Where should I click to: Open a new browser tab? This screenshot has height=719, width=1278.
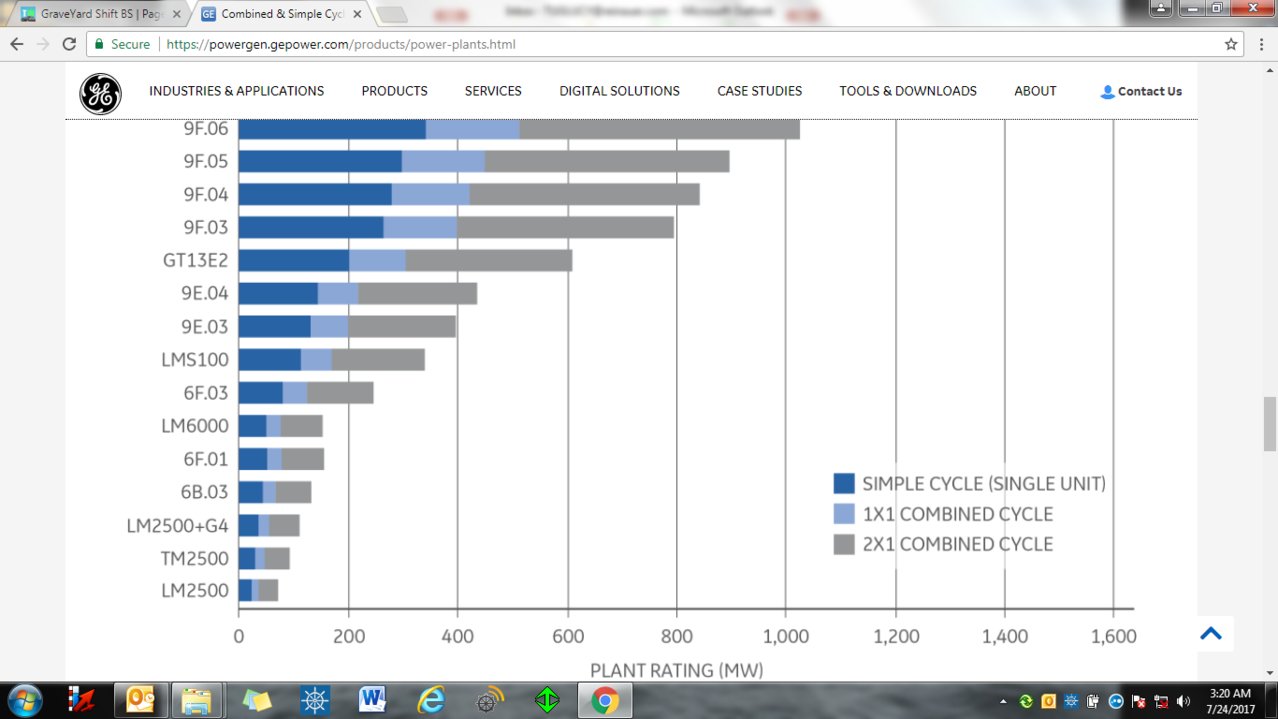click(x=391, y=15)
